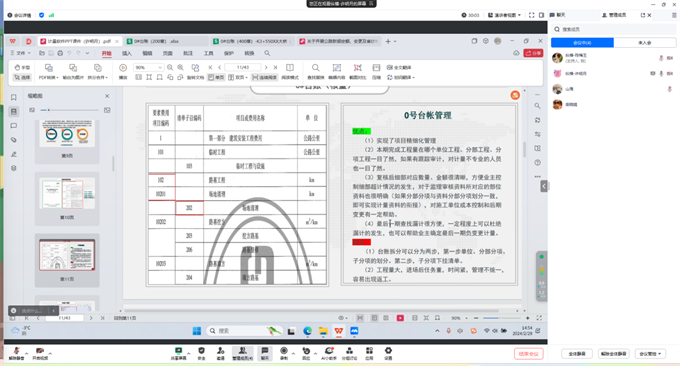Image resolution: width=680 pixels, height=366 pixels.
Task: Open thumbnail panel icon in left sidebar
Action: pos(13,111)
